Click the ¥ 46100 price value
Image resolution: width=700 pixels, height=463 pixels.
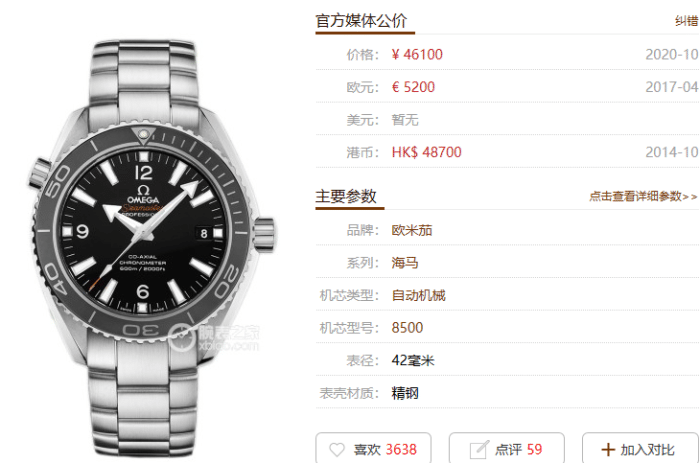[417, 54]
